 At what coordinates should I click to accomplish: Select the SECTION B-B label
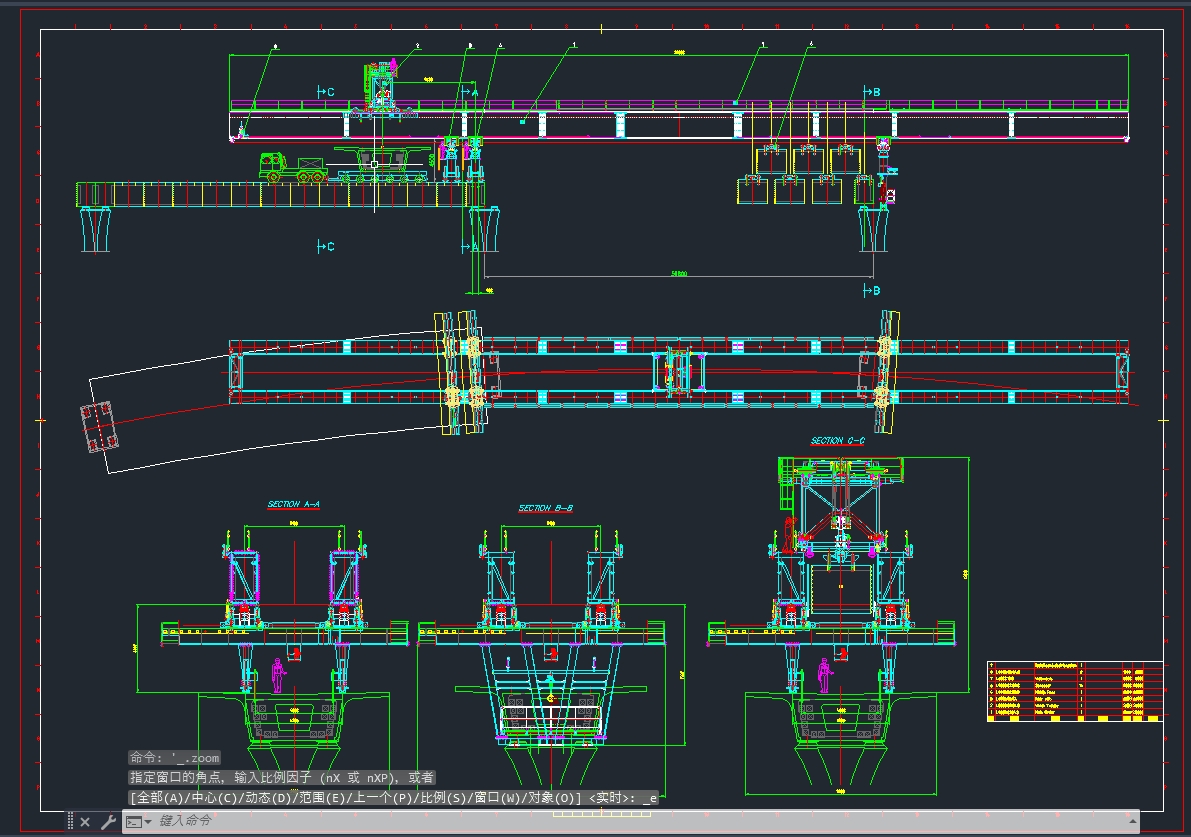point(545,508)
